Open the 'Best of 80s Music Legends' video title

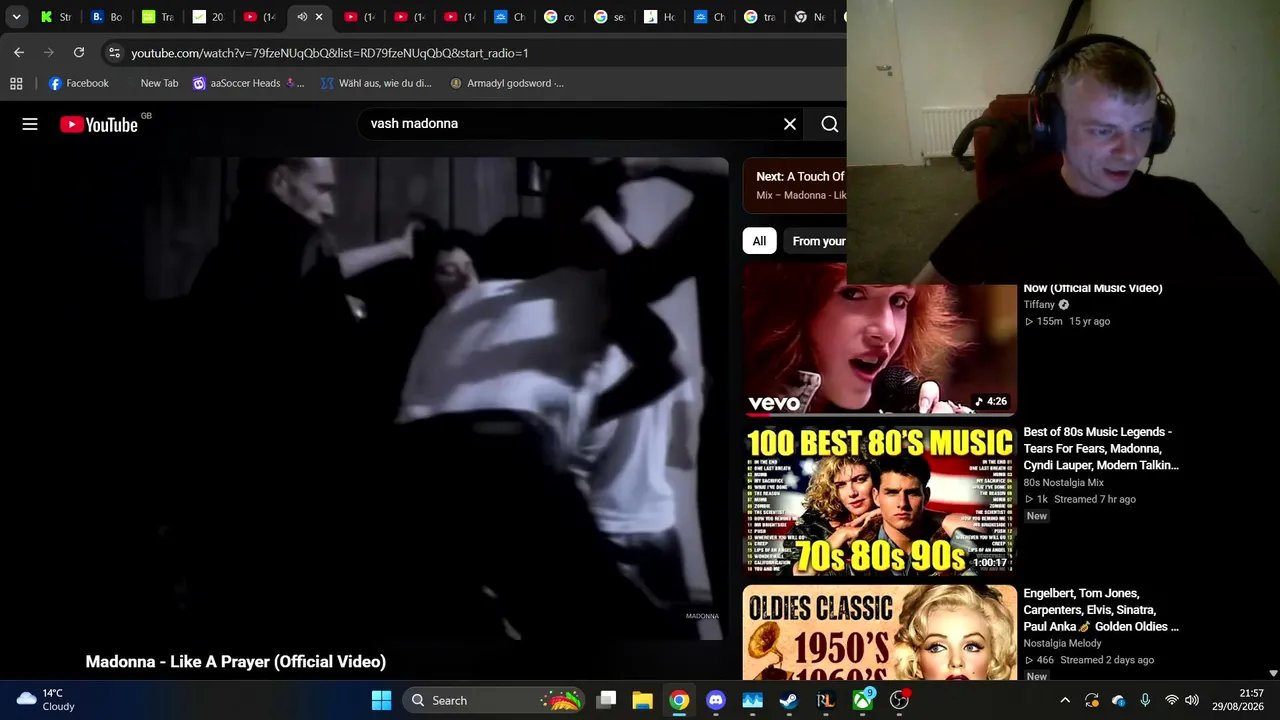point(1101,448)
